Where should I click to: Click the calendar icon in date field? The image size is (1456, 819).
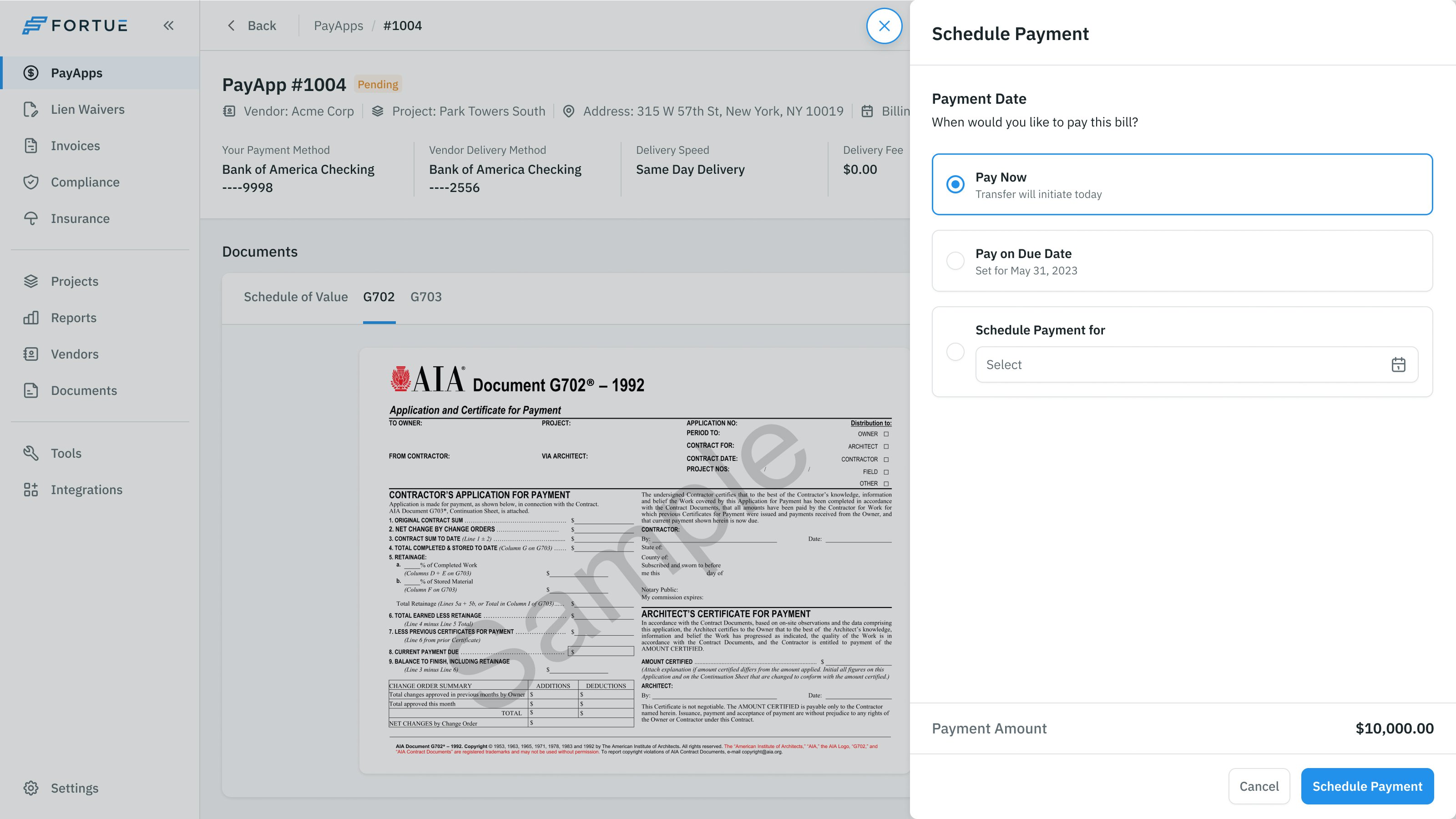[1398, 364]
